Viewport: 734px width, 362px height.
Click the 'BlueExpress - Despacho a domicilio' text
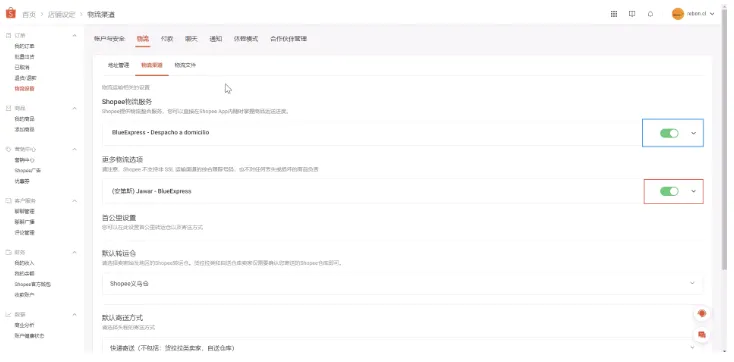point(161,133)
